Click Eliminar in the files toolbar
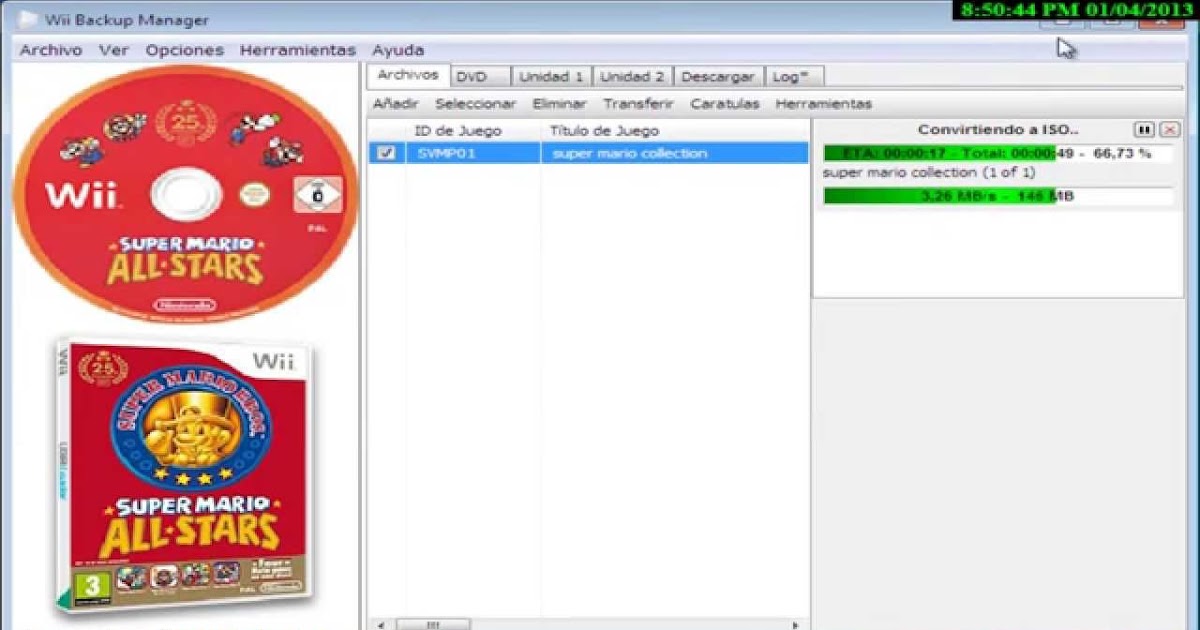 [x=560, y=104]
